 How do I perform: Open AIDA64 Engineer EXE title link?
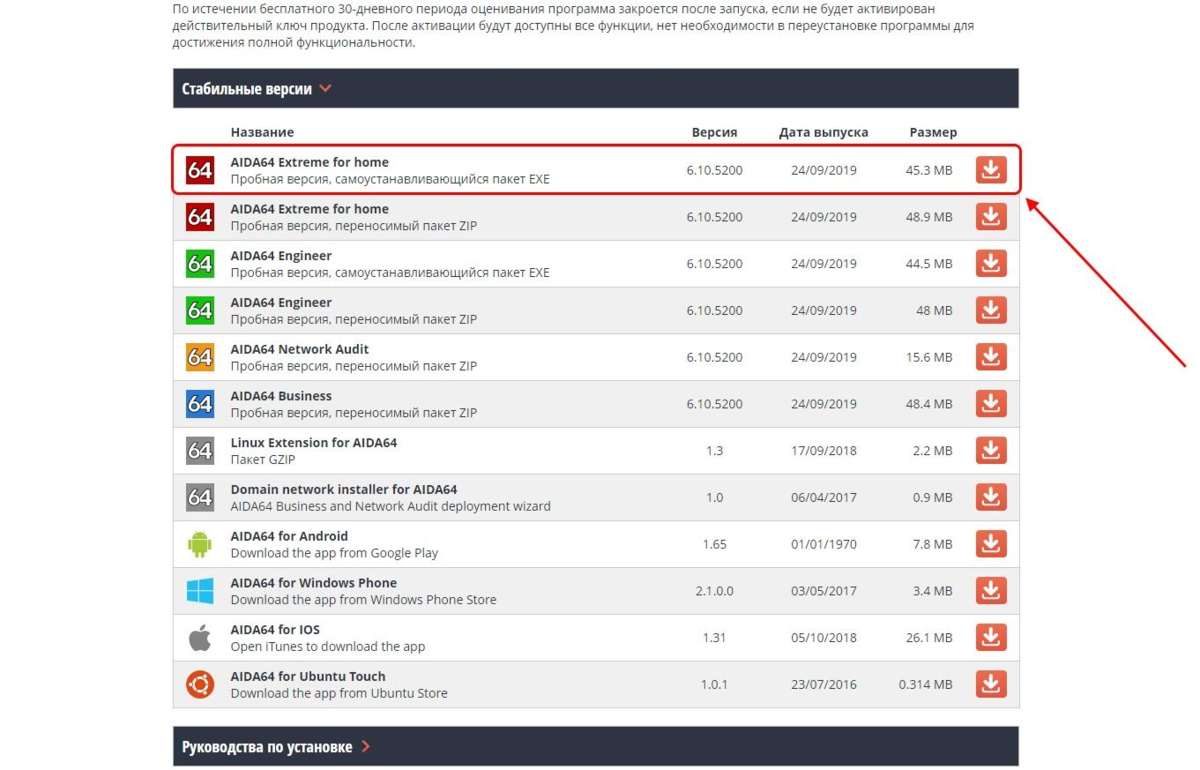(281, 256)
